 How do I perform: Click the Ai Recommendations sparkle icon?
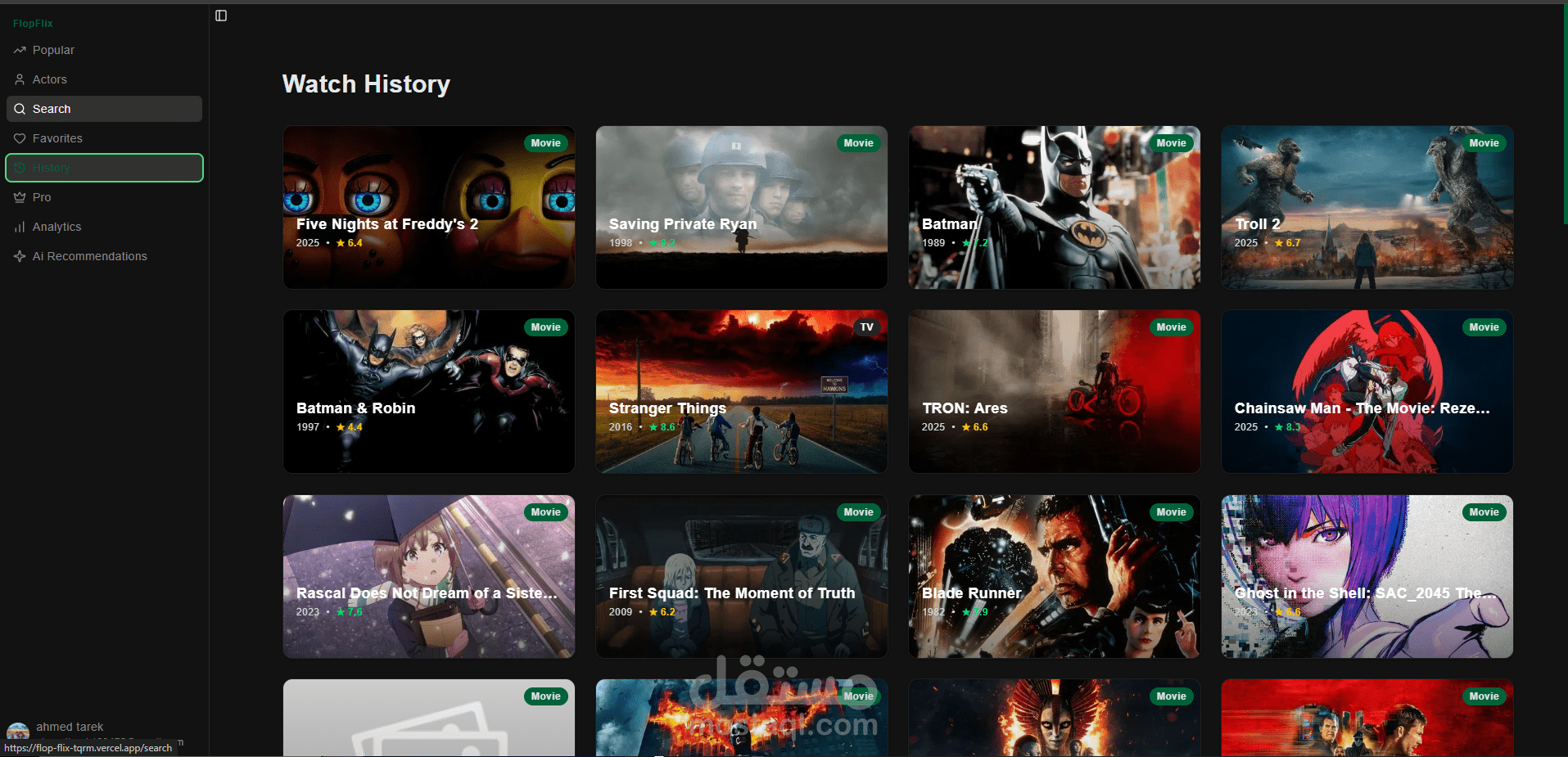coord(20,256)
